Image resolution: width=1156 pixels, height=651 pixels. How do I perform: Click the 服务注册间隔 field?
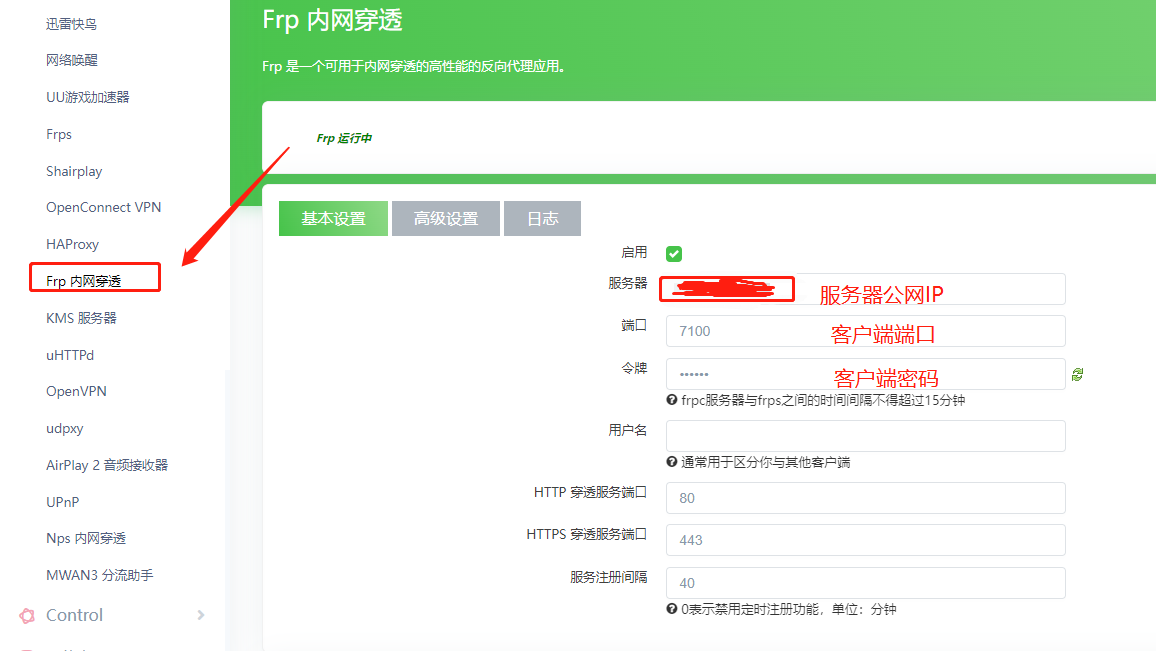pyautogui.click(x=866, y=582)
